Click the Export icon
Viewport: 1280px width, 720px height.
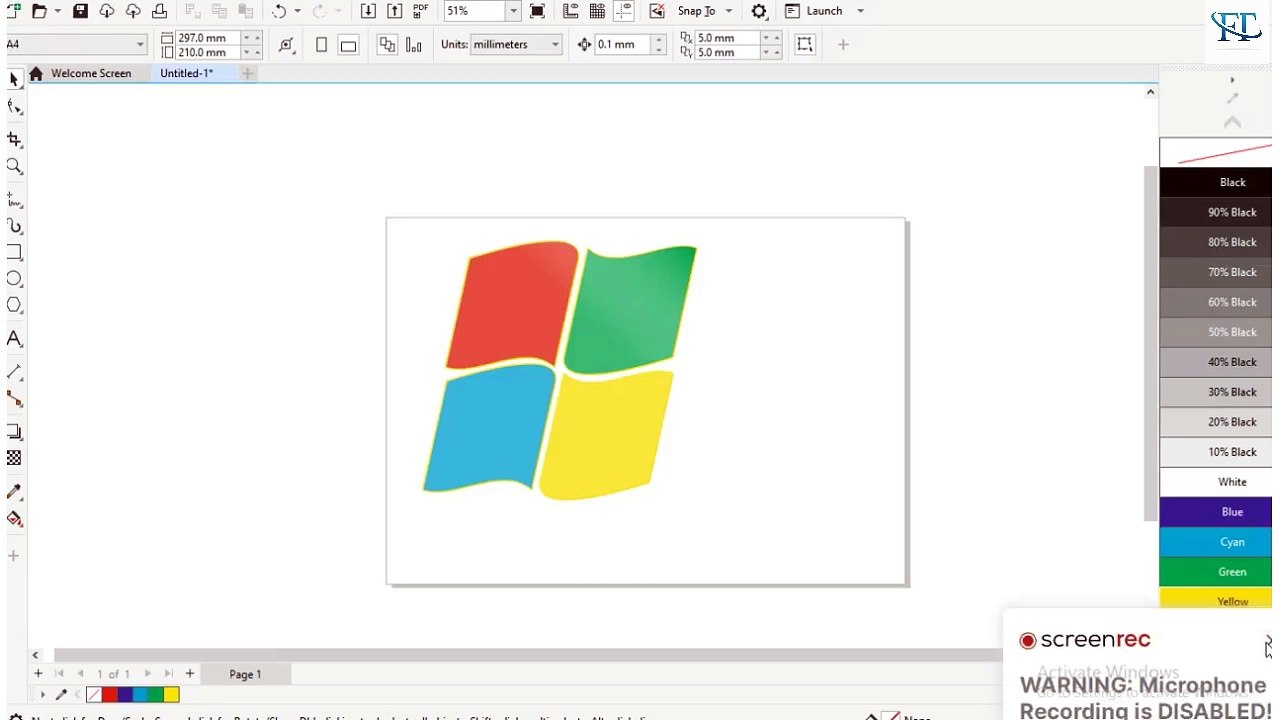pyautogui.click(x=394, y=11)
